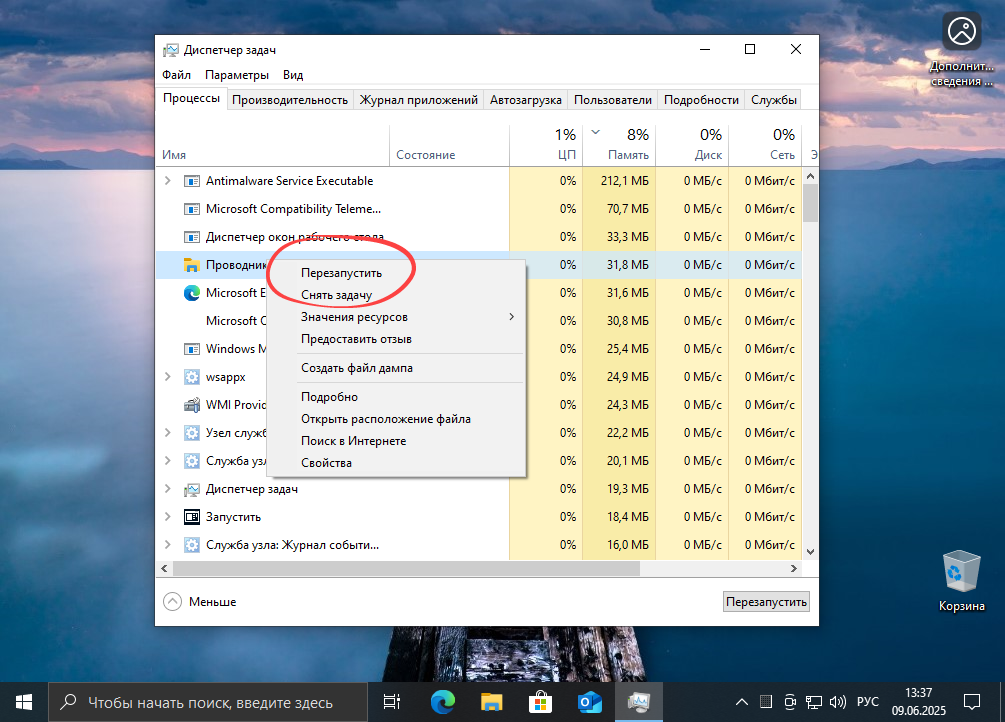Switch keyboard layout via the РУС indicator

tap(866, 701)
